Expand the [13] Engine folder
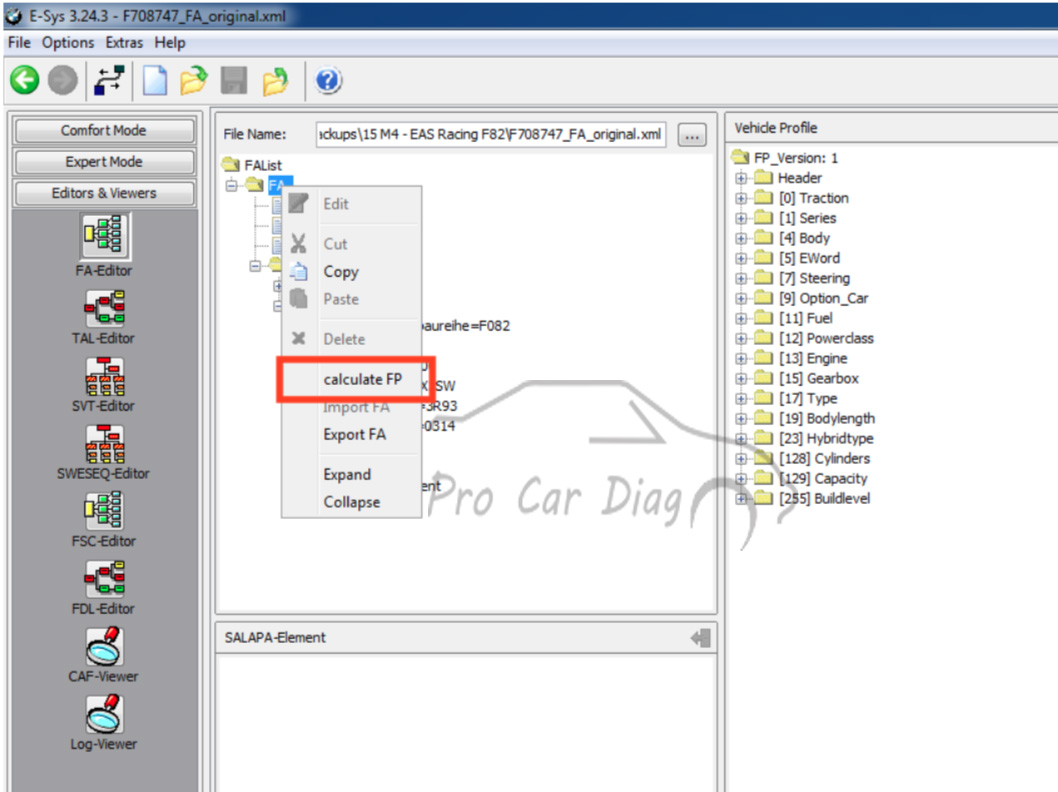The height and width of the screenshot is (792, 1058). (741, 358)
